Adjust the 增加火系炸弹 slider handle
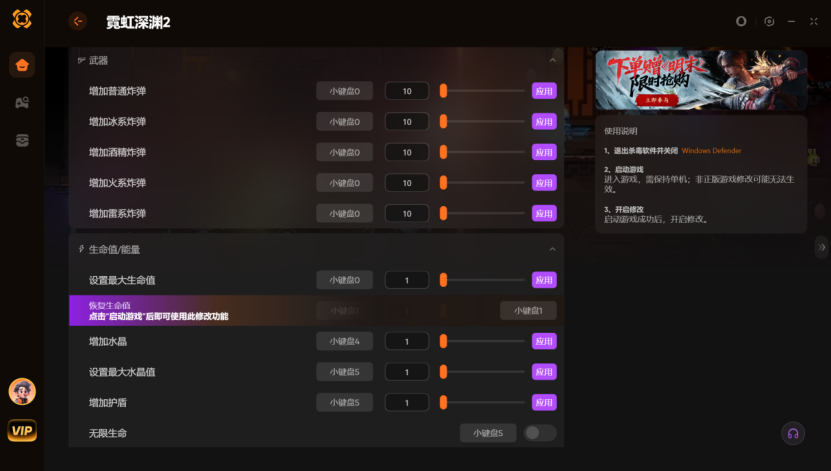The height and width of the screenshot is (471, 831). point(443,183)
